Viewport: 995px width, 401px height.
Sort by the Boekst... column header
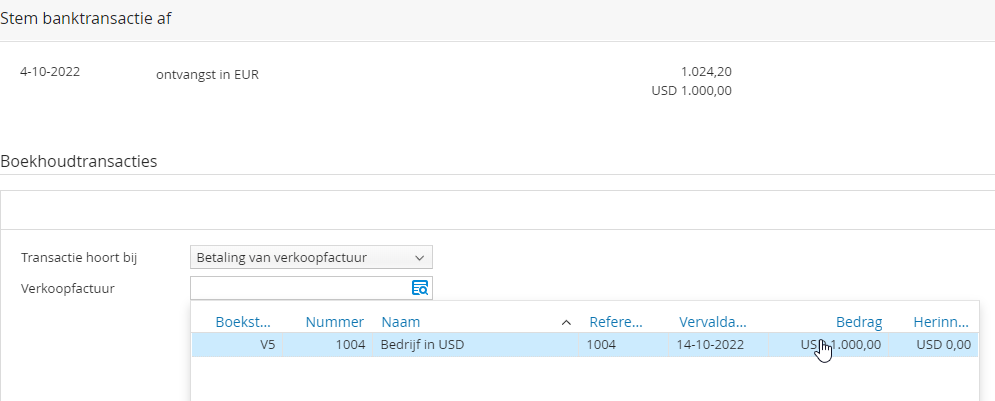pyautogui.click(x=244, y=322)
